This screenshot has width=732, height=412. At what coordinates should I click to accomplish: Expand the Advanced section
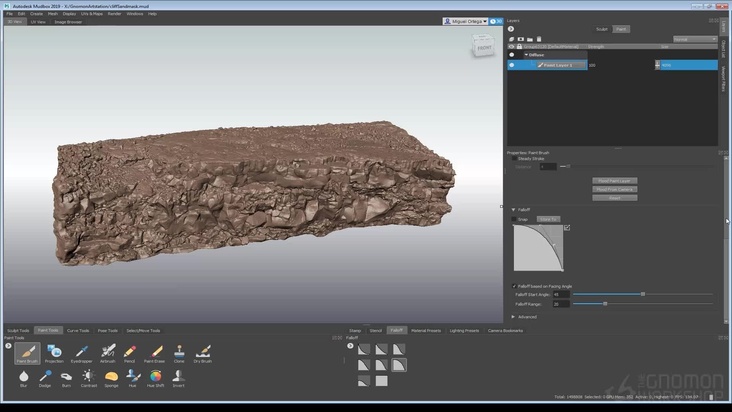pyautogui.click(x=514, y=316)
